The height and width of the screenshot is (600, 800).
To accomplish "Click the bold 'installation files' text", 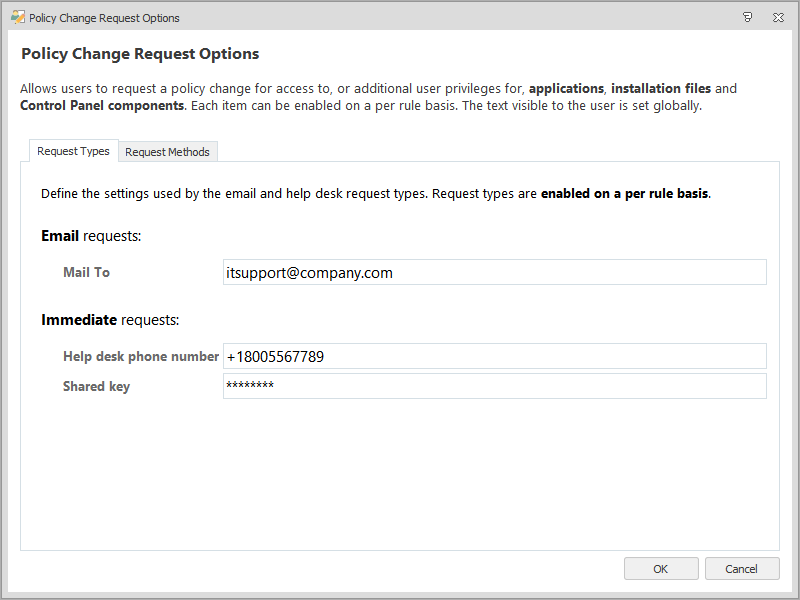I will tap(661, 89).
